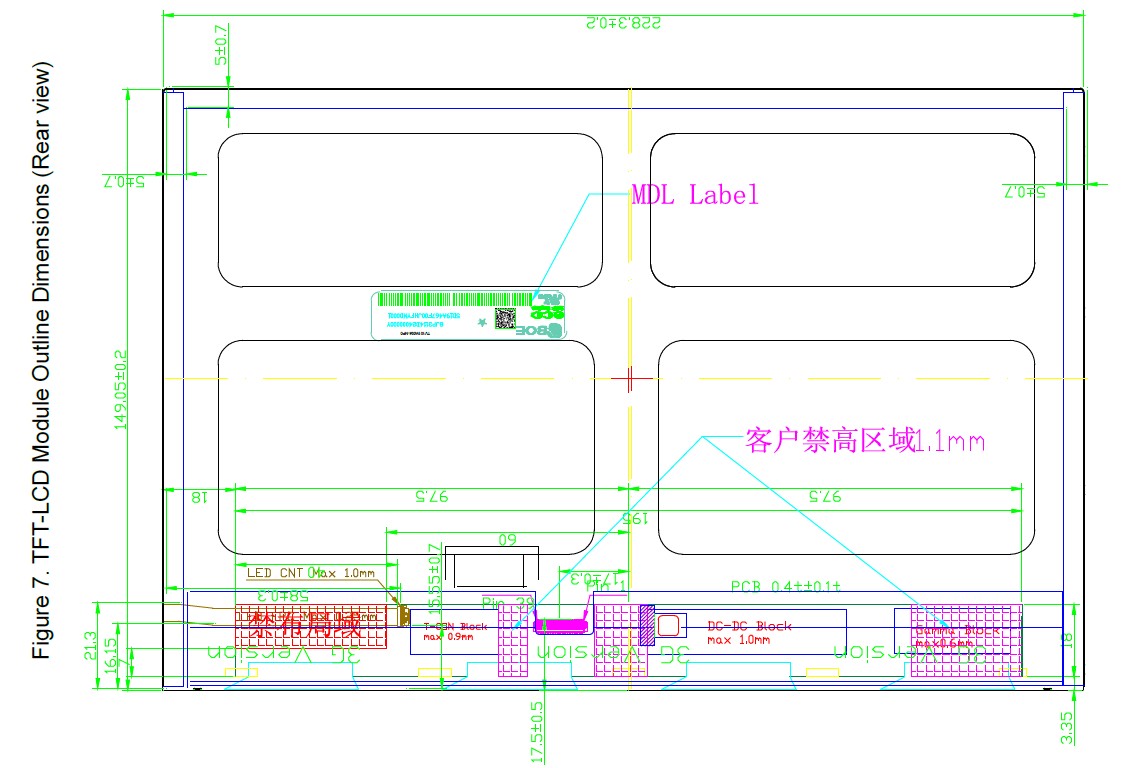Click the "DC-DC Block max 1.0mm" label
Viewport: 1132px width, 768px height.
tap(748, 632)
